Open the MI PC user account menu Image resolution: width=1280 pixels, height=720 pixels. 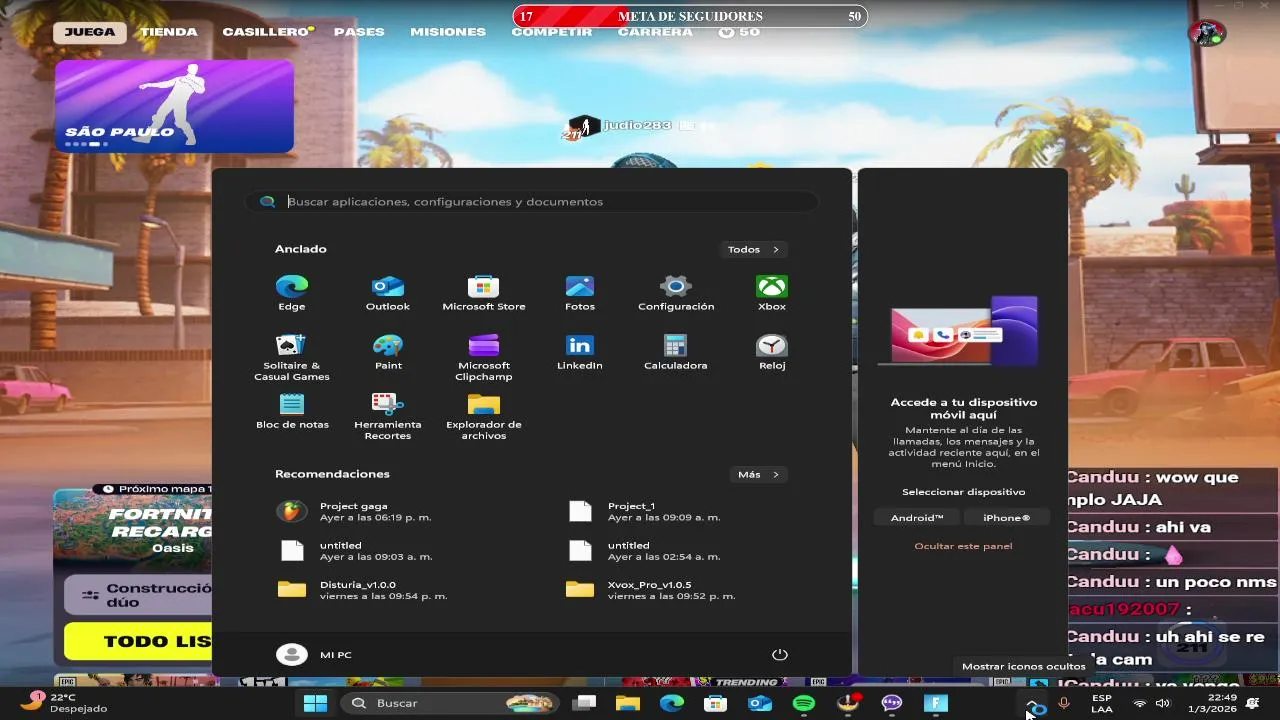(314, 655)
